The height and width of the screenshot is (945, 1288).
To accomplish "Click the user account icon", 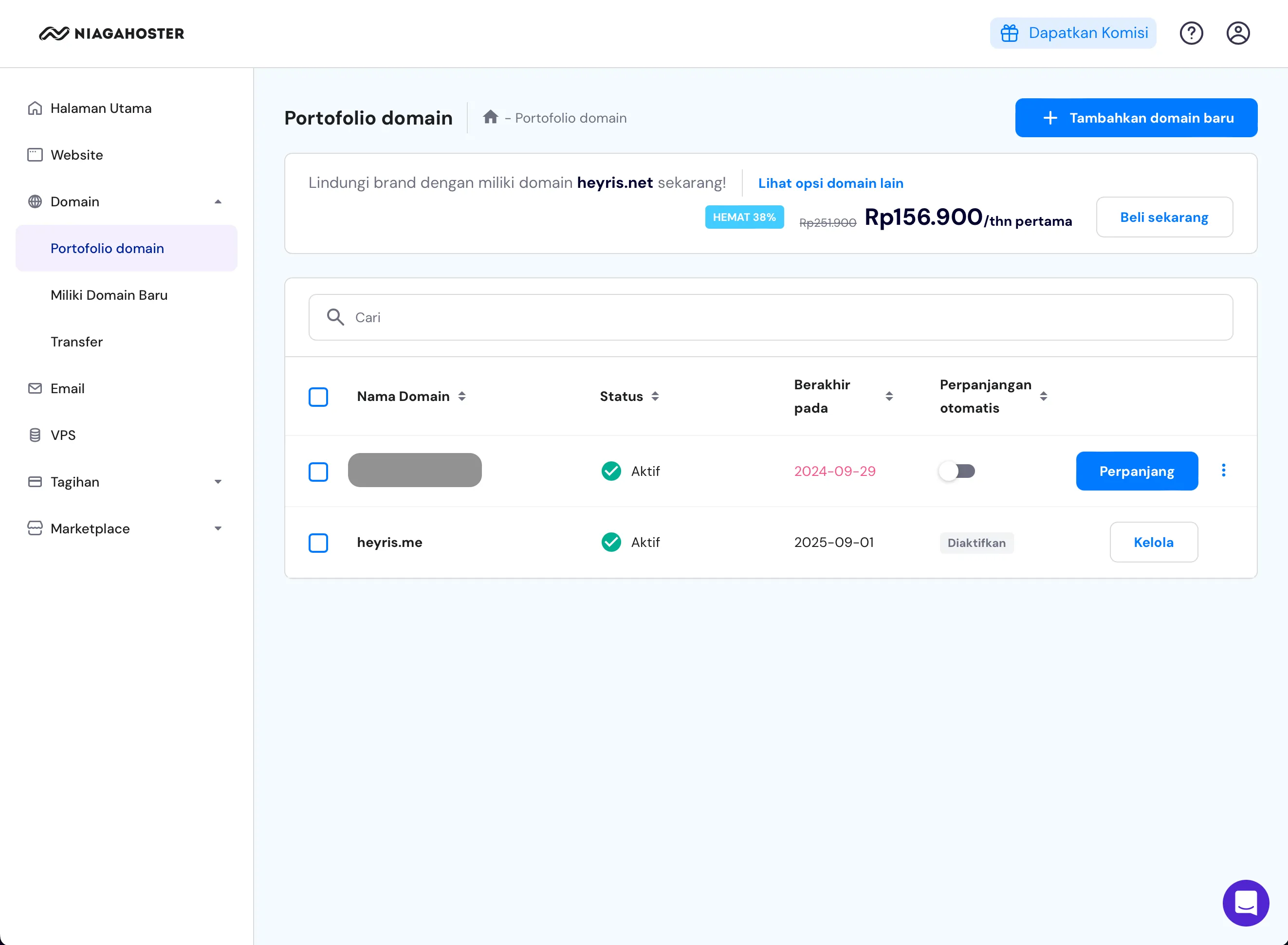I will 1238,33.
